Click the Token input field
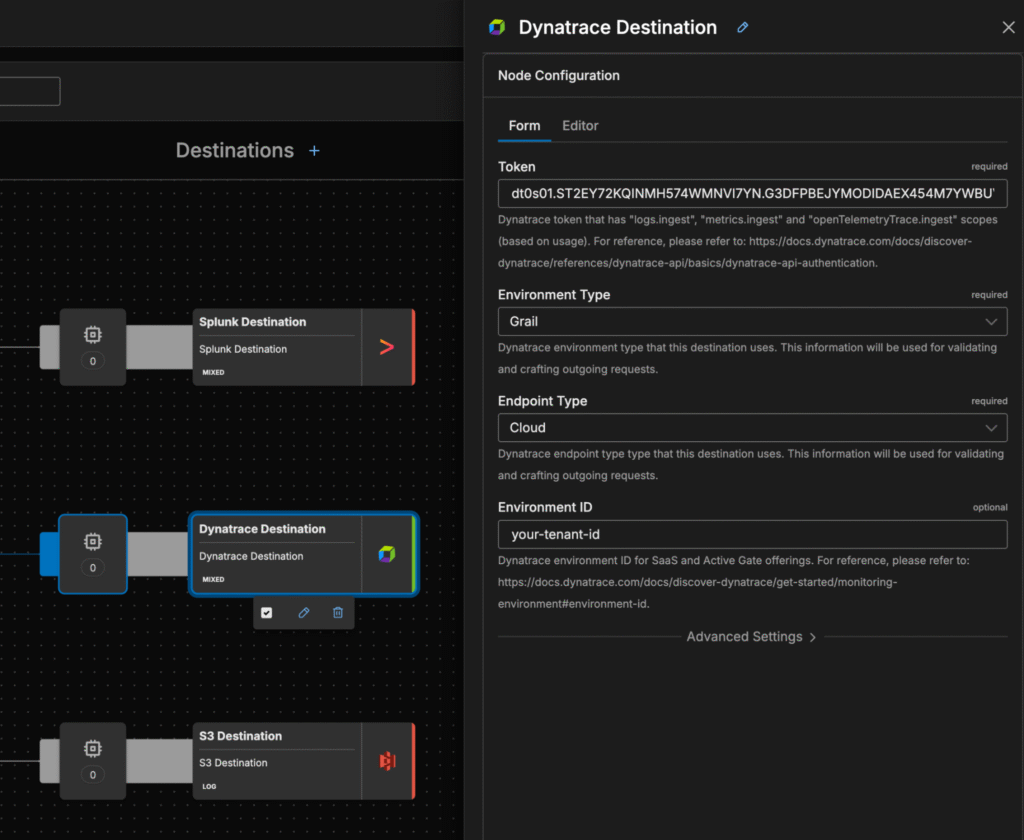 pos(752,193)
